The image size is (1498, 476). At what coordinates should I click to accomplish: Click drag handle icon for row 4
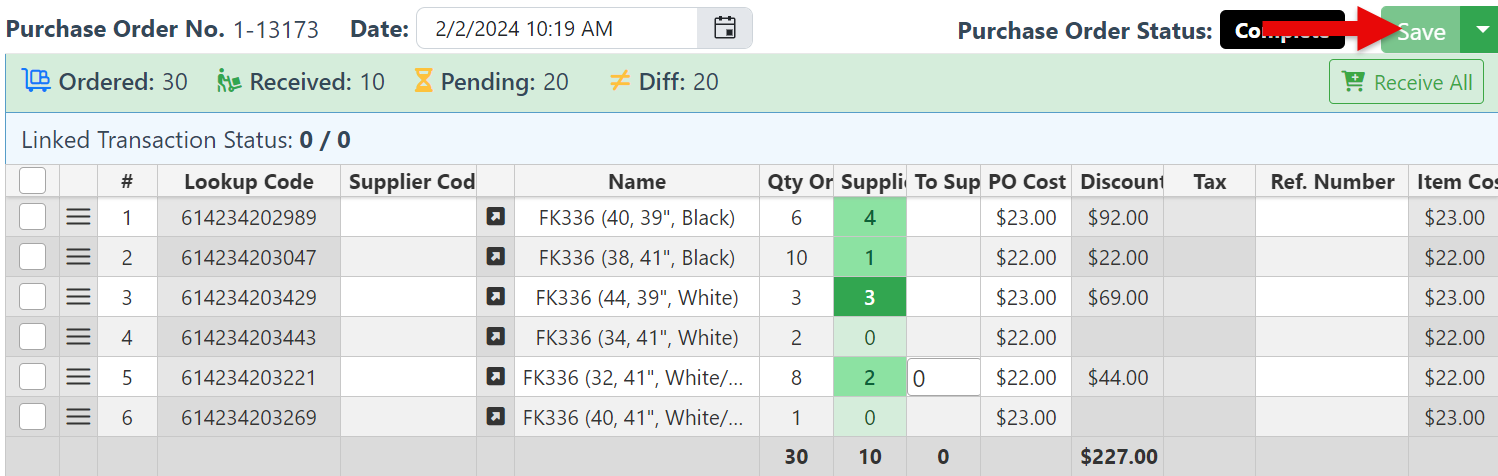[x=78, y=337]
